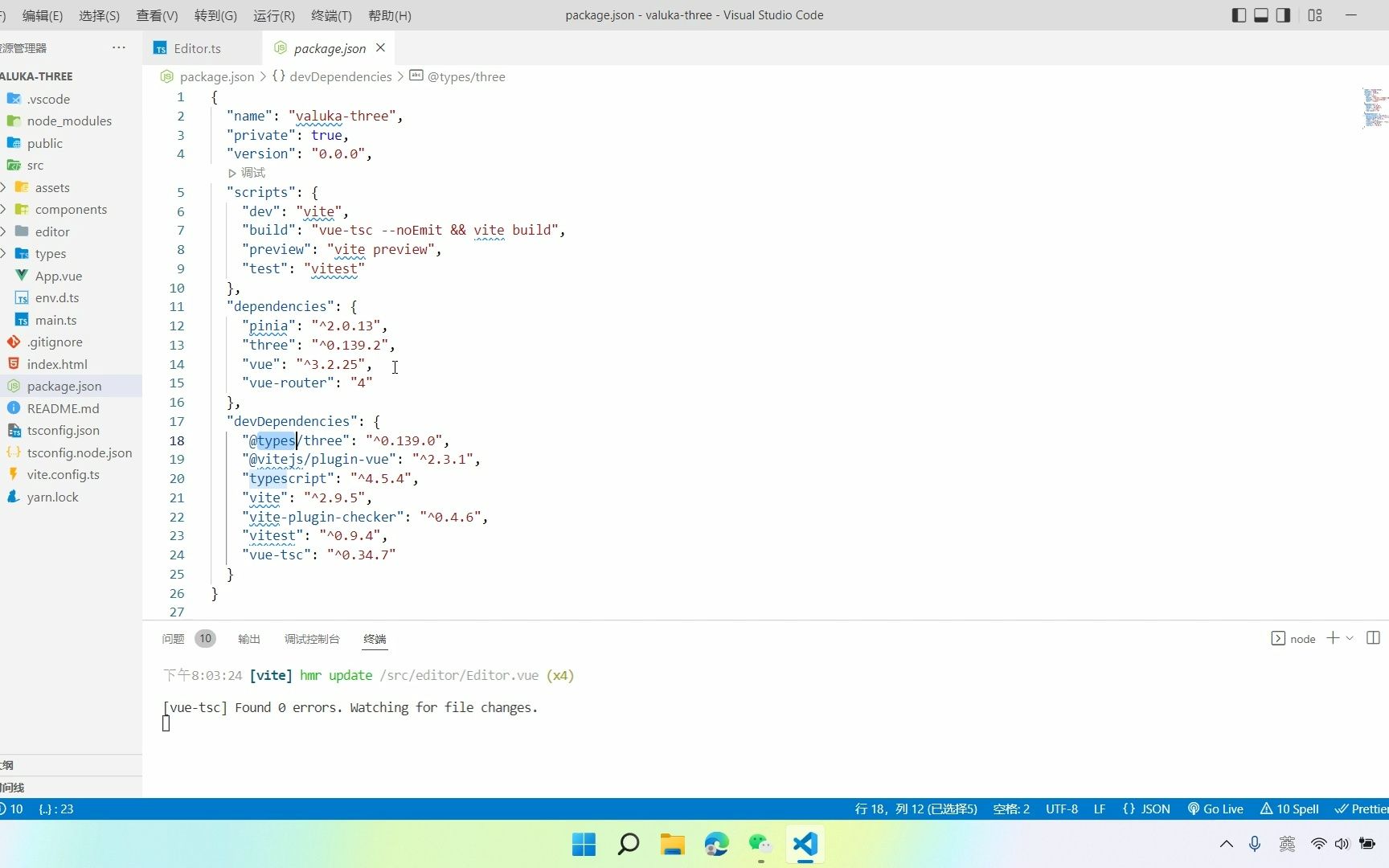Start Go Live server
Image resolution: width=1389 pixels, height=868 pixels.
[1215, 809]
